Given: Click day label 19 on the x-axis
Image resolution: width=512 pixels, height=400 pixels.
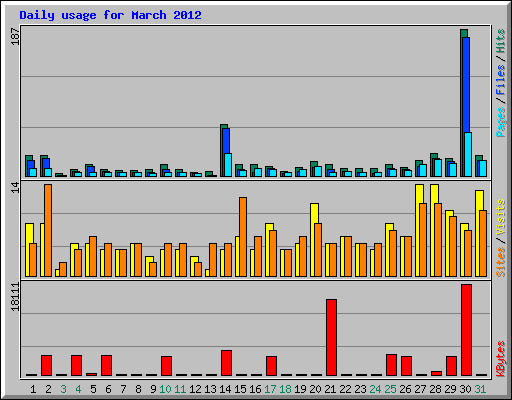Looking at the screenshot, I should point(300,389).
